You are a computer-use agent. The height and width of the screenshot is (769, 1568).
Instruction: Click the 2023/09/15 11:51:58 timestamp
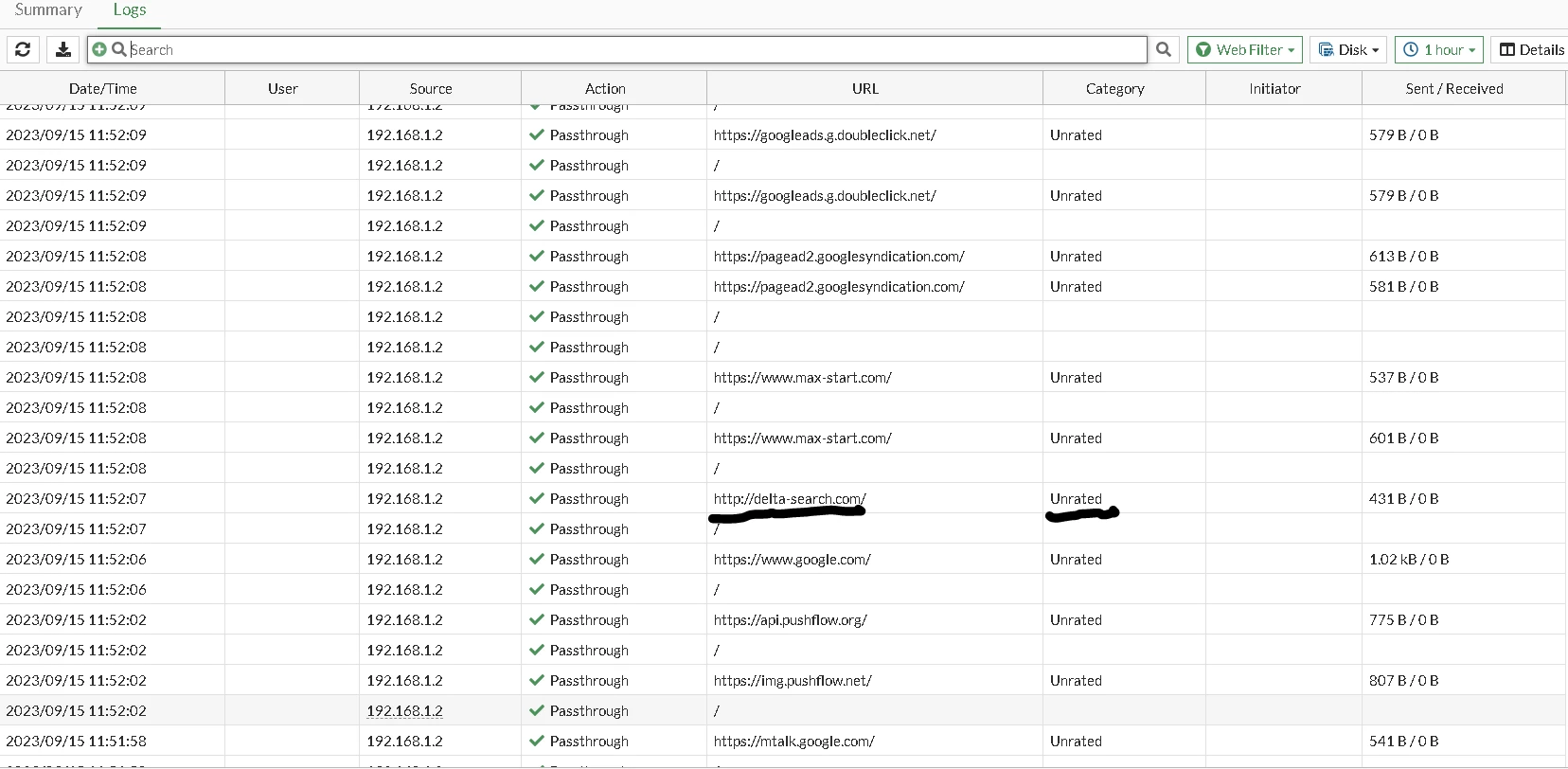(77, 741)
